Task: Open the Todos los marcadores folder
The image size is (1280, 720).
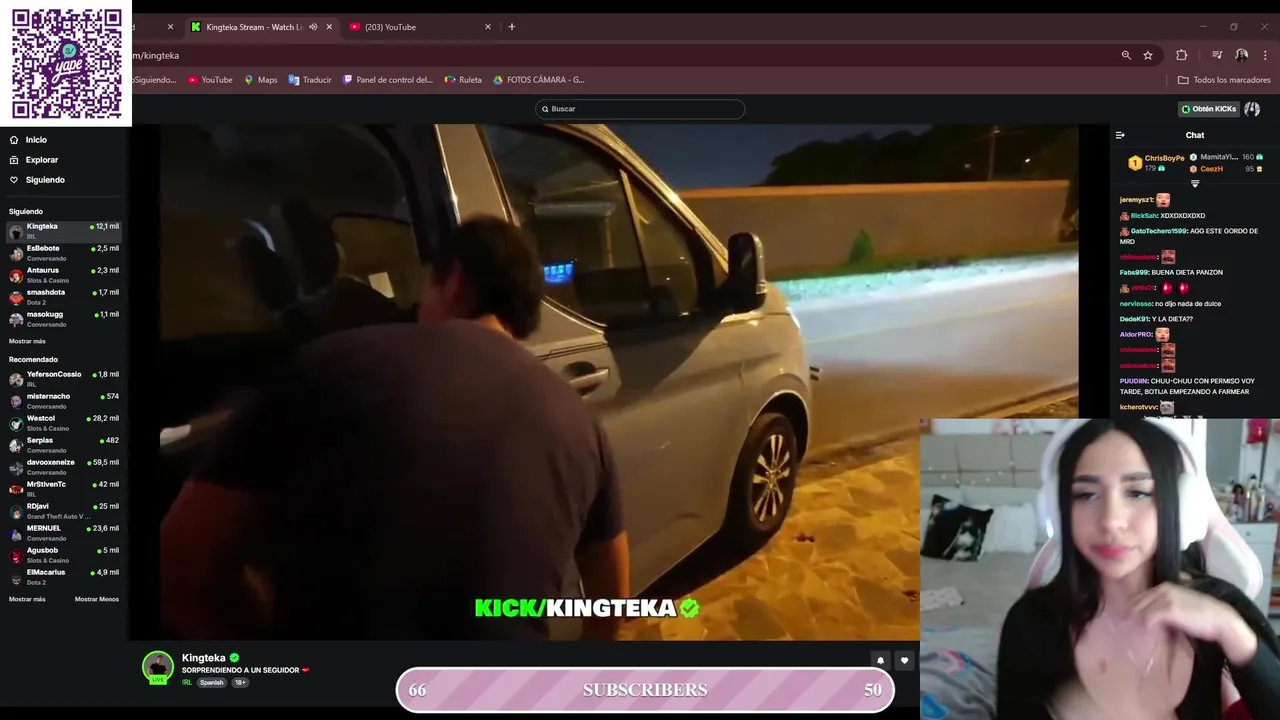Action: point(1224,80)
